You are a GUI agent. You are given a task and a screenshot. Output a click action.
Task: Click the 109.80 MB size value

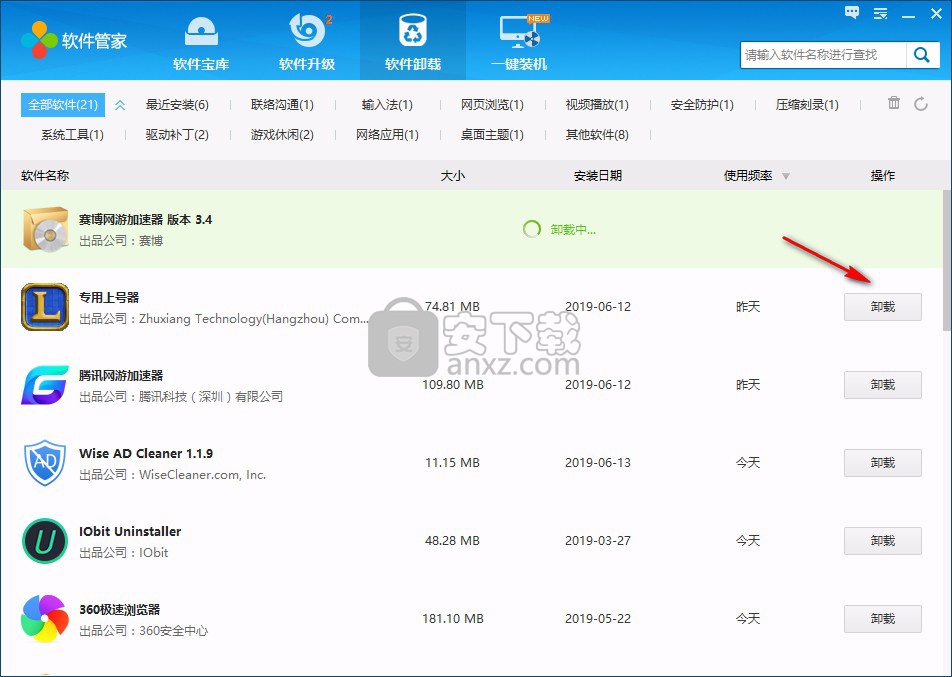pyautogui.click(x=453, y=384)
